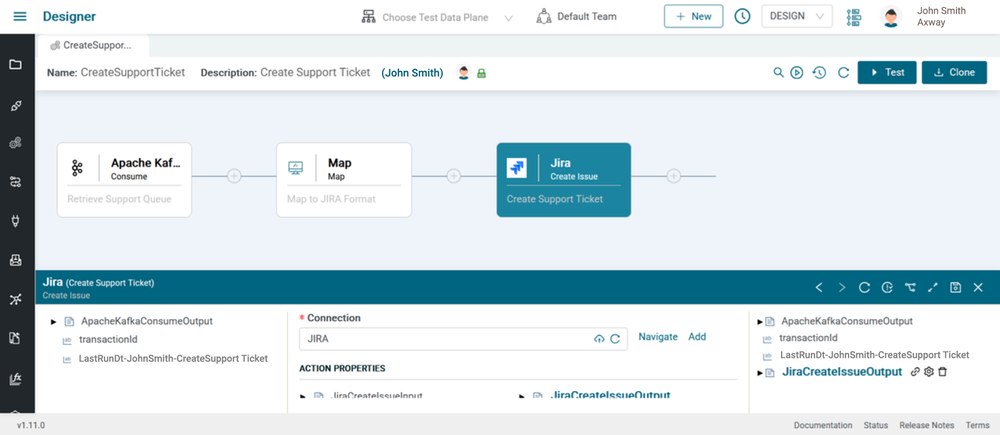Open the network hub sidebar icon
Screen dimensions: 1000x435
(x=15, y=300)
